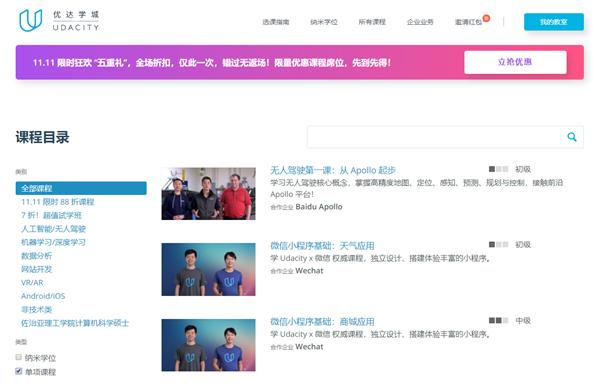Select the 佐治亚理工学院计算机科学硕士 category

(x=75, y=323)
